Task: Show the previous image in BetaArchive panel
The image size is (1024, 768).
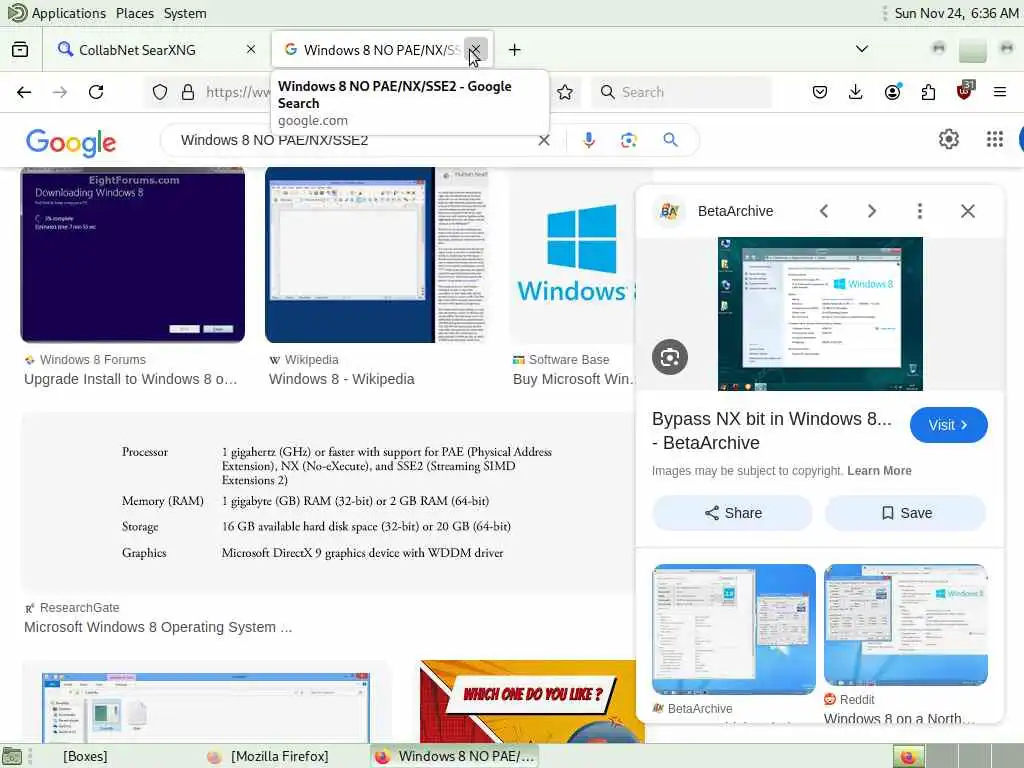Action: coord(824,211)
